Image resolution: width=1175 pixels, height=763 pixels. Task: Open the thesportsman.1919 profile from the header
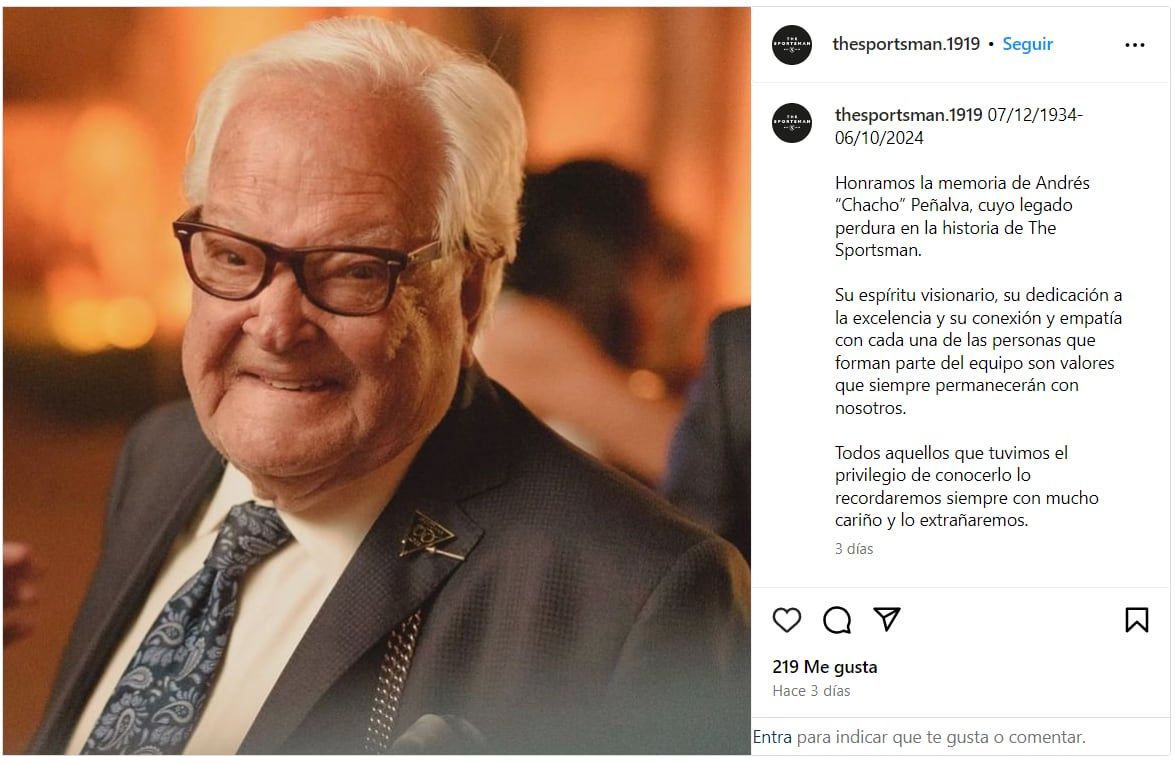click(x=903, y=44)
